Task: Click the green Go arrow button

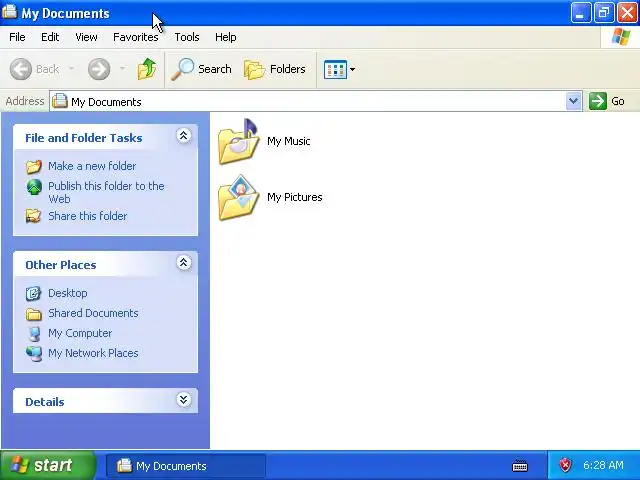Action: 598,101
